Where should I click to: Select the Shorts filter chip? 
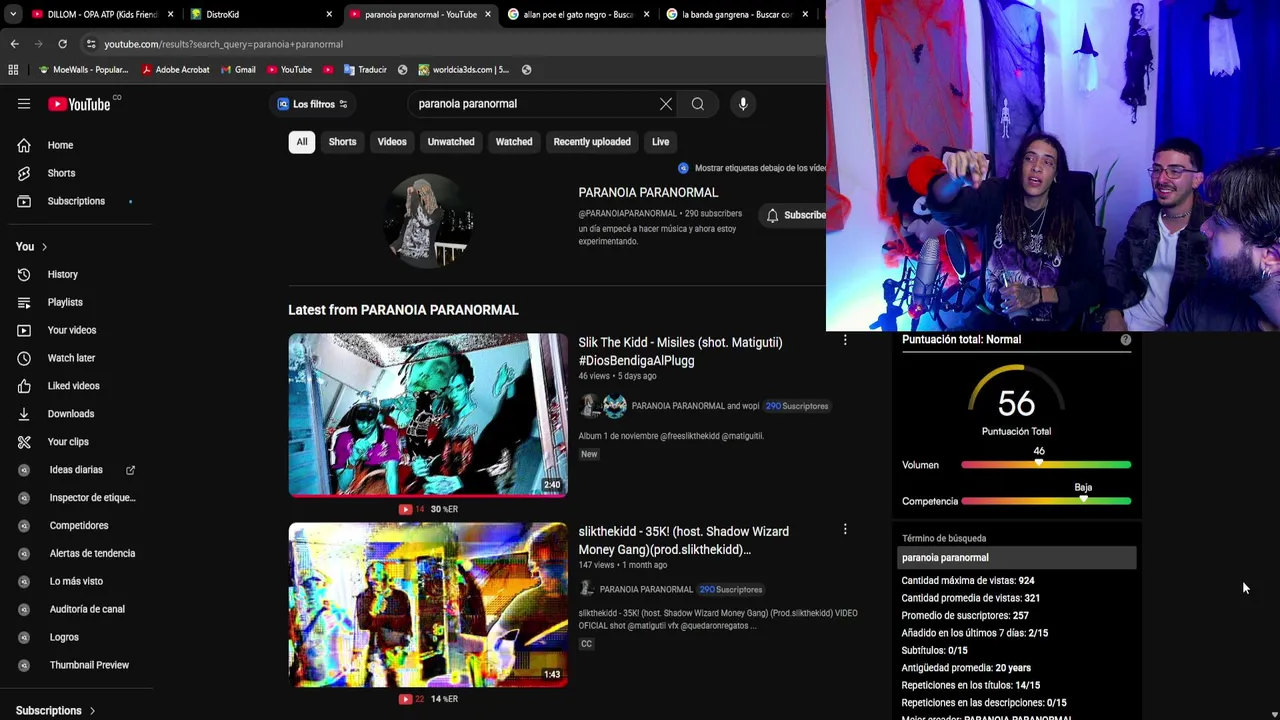pos(342,142)
